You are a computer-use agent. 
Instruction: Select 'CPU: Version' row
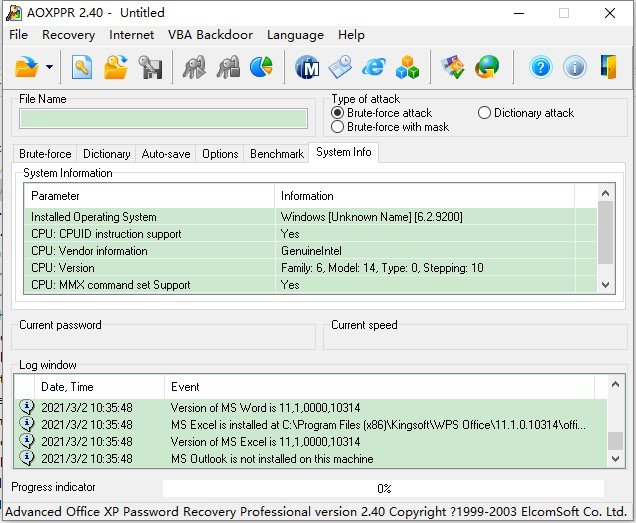(311, 268)
